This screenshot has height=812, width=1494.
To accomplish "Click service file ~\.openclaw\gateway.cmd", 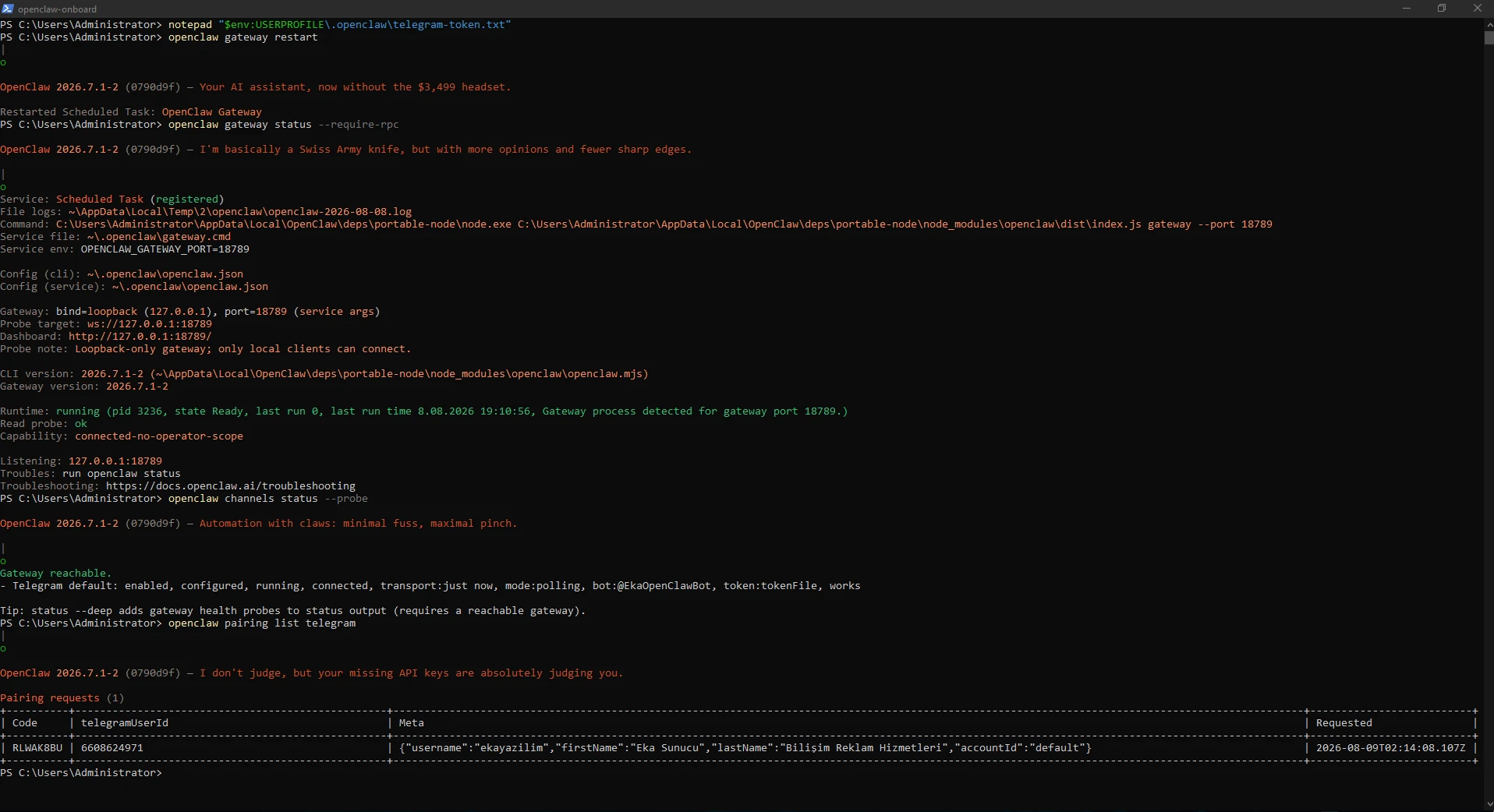I will pyautogui.click(x=159, y=237).
